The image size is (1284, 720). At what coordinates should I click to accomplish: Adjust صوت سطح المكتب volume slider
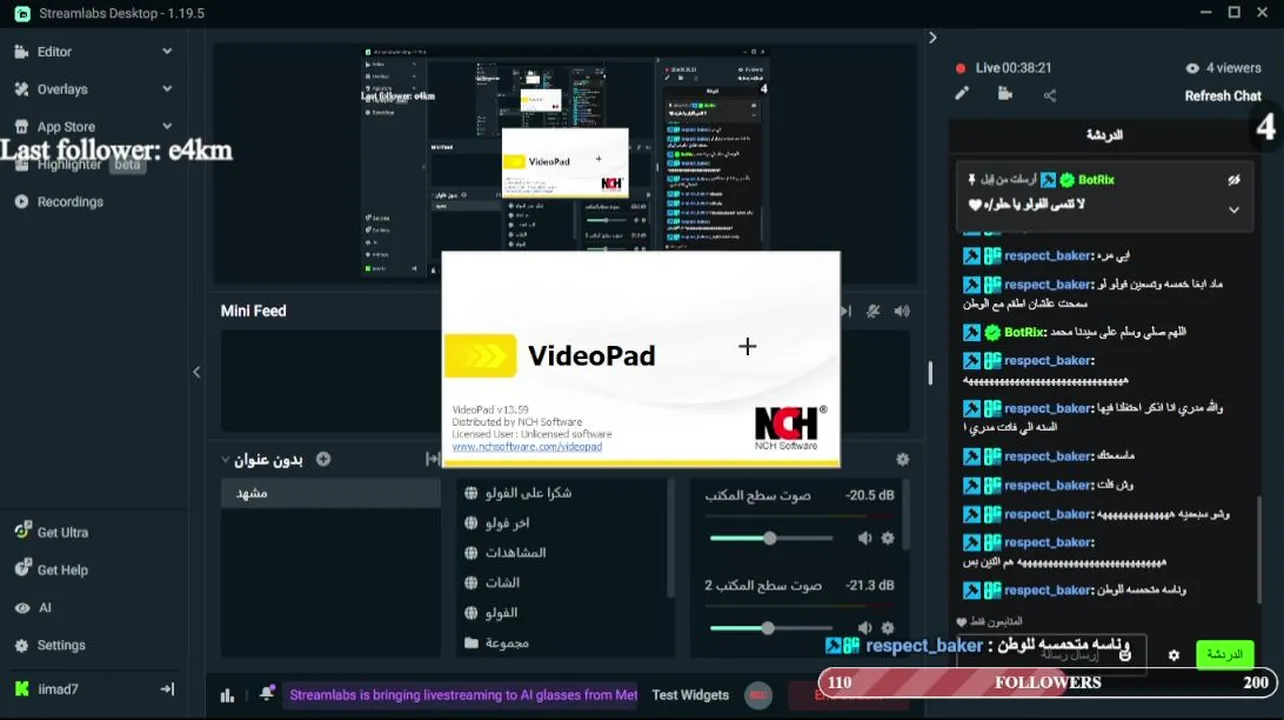[771, 538]
